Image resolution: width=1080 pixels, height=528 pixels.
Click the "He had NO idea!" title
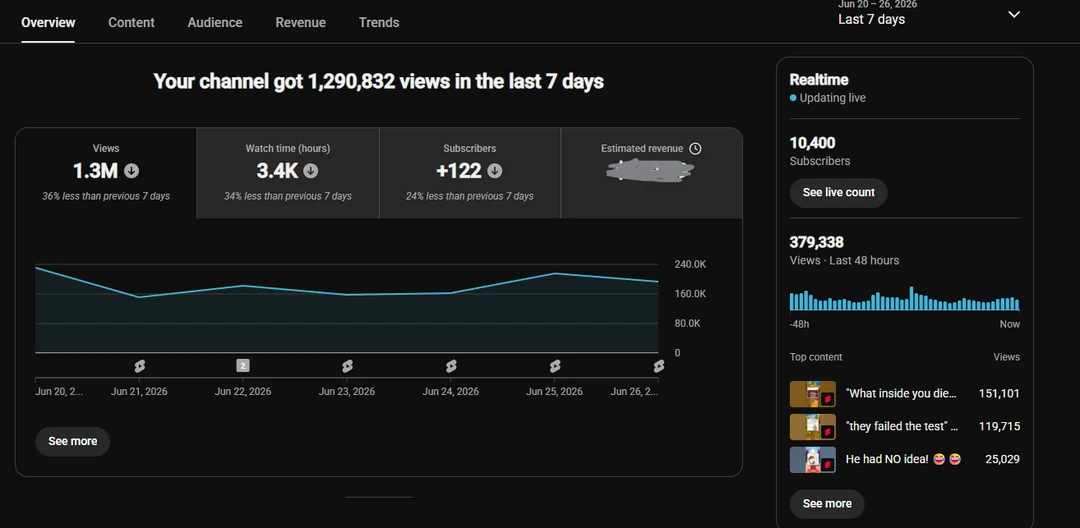pyautogui.click(x=903, y=459)
